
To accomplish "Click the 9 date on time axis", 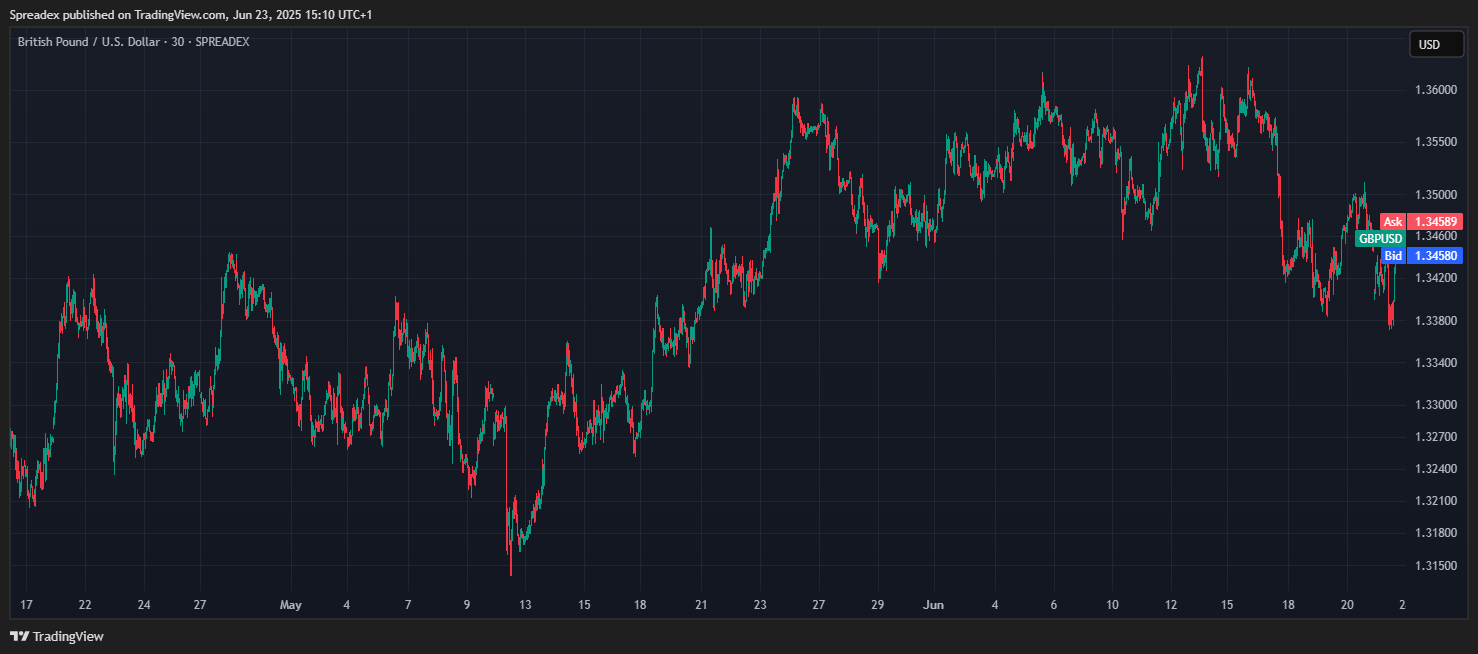I will [466, 605].
